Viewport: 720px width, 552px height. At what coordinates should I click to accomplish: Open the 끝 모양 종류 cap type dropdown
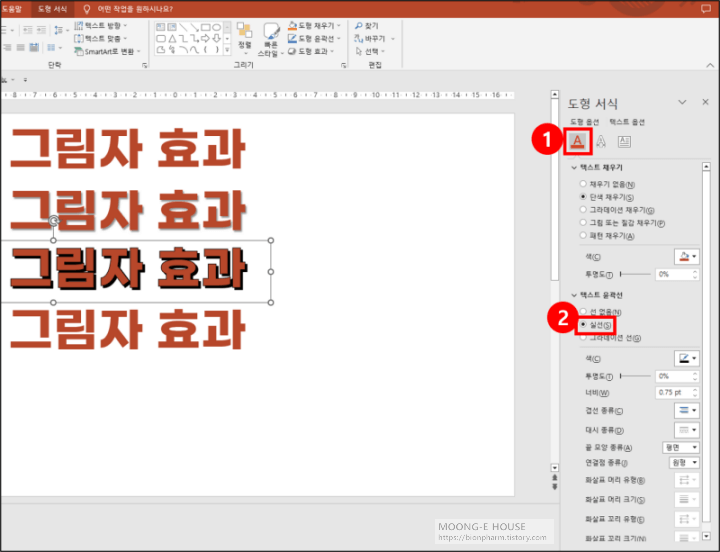(x=681, y=447)
